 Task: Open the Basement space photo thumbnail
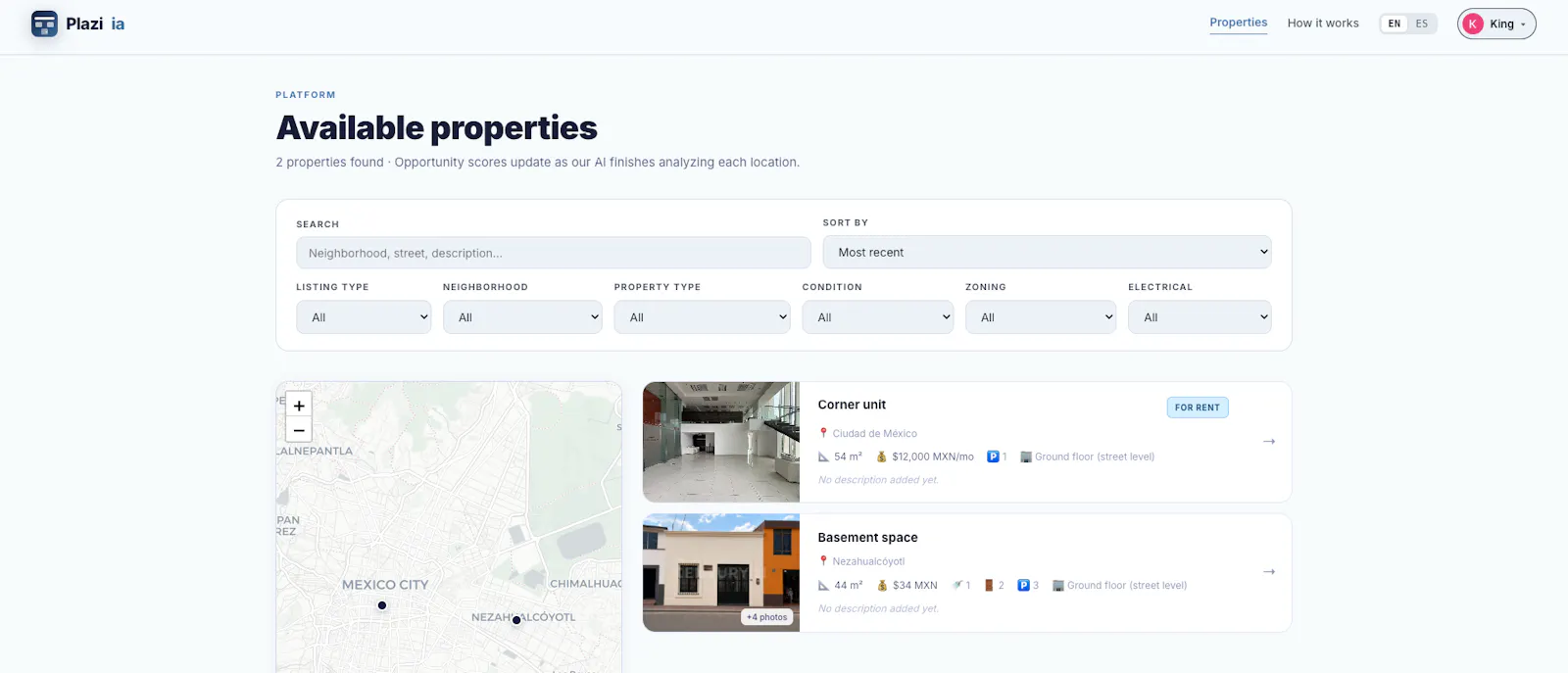pyautogui.click(x=721, y=573)
